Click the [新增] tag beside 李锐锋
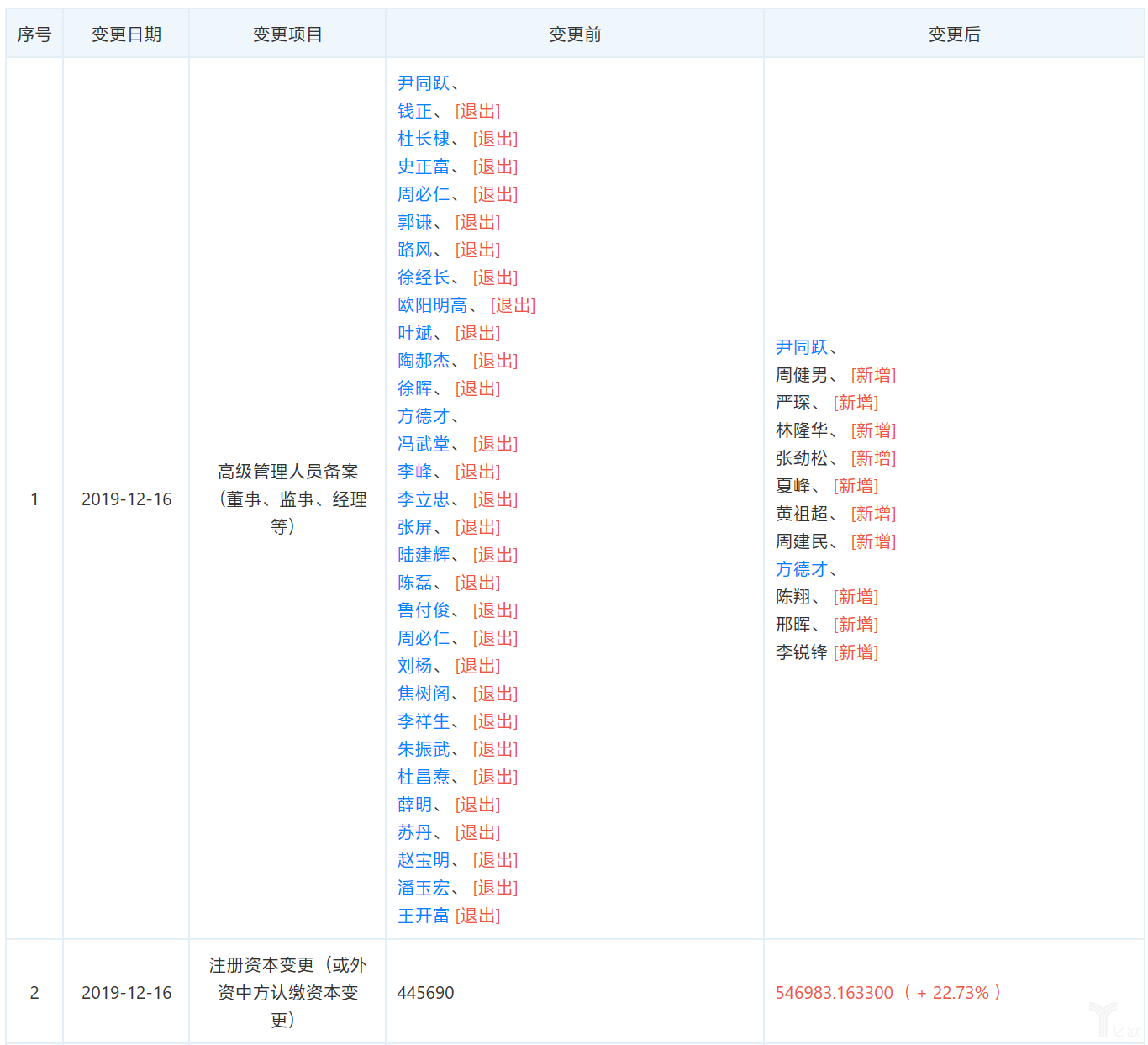Screen dimensions: 1148x1045 click(x=856, y=652)
